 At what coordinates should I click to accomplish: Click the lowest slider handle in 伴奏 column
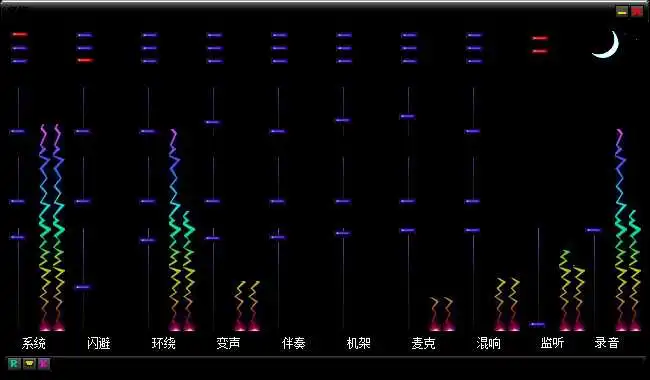pyautogui.click(x=277, y=237)
